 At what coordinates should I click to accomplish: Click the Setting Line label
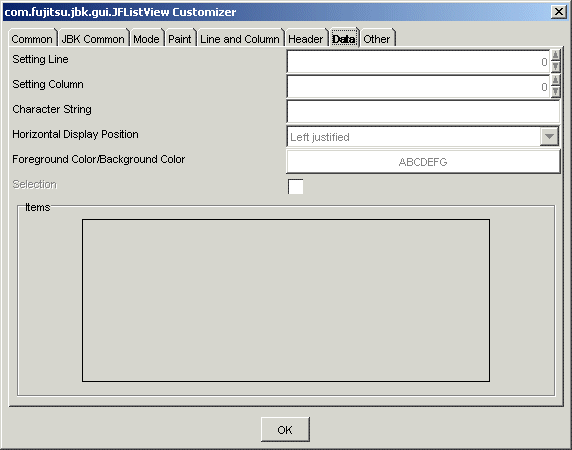click(x=40, y=59)
